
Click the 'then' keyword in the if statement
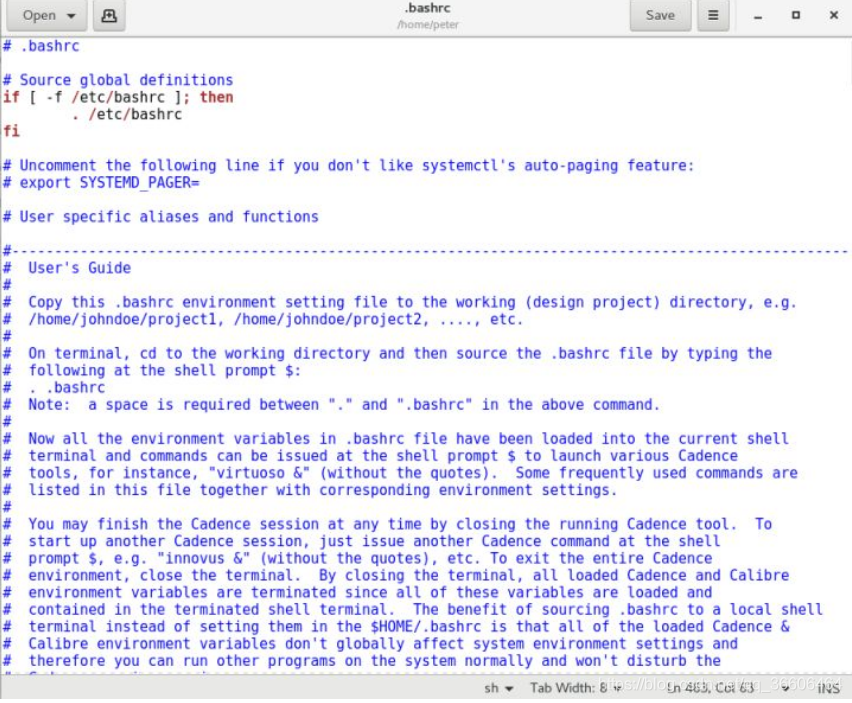tap(216, 97)
